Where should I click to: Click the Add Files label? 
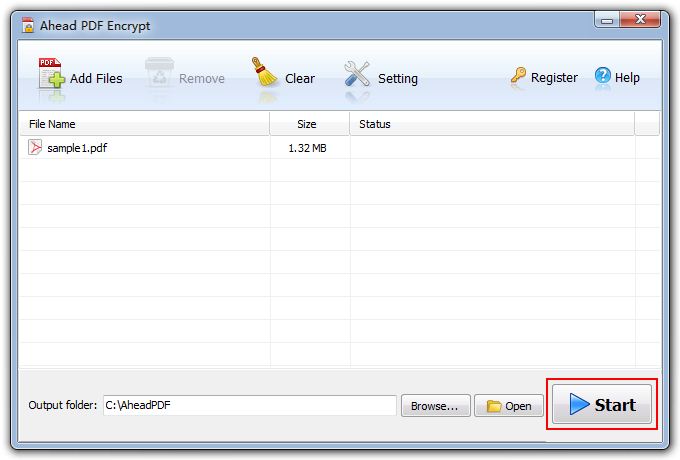96,78
